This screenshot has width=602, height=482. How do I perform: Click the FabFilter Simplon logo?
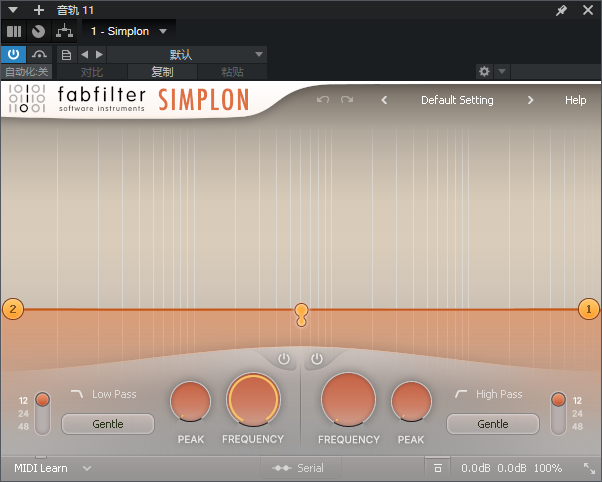point(129,99)
